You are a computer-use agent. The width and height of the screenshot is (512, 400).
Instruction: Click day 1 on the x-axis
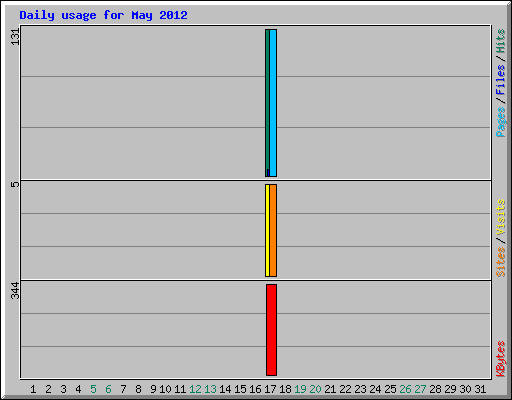coord(33,389)
